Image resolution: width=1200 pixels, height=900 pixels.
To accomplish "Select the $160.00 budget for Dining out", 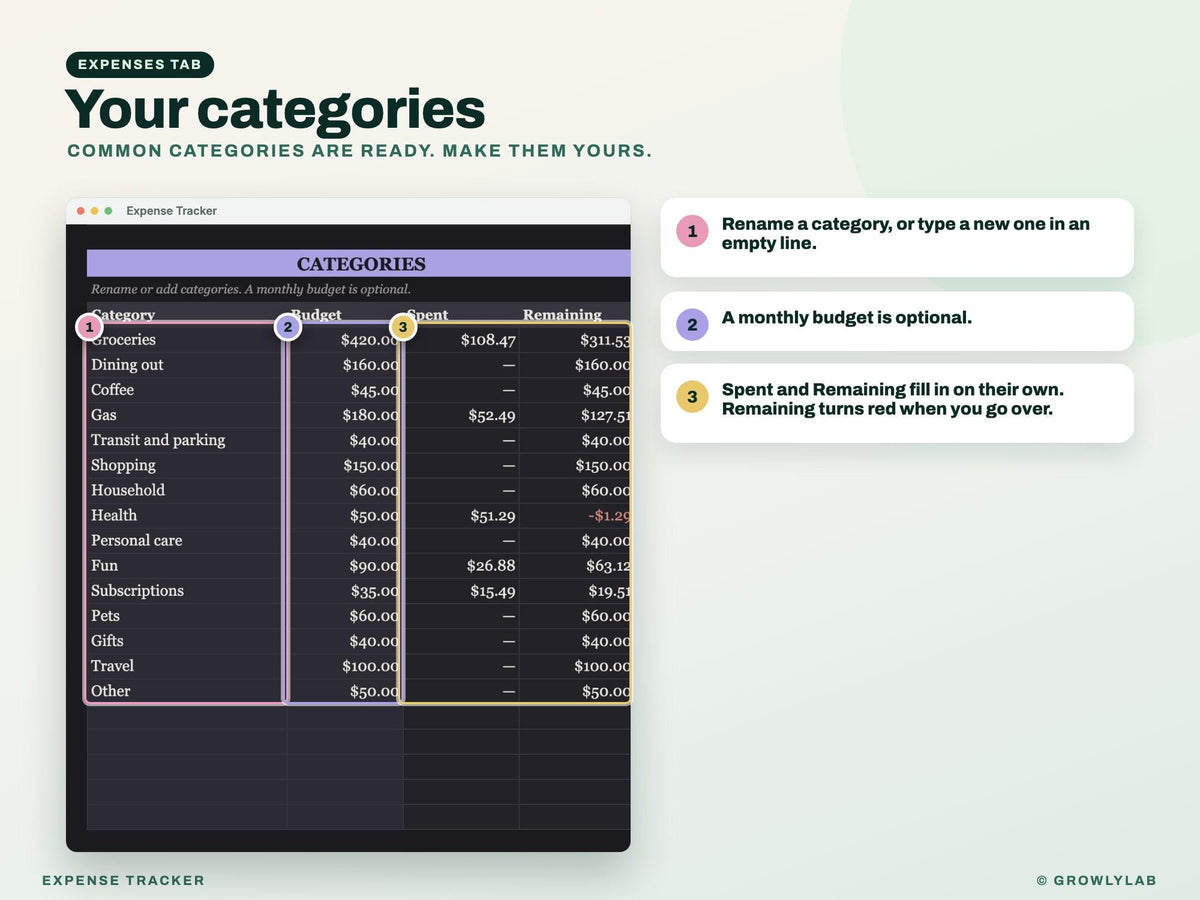I will [x=345, y=365].
